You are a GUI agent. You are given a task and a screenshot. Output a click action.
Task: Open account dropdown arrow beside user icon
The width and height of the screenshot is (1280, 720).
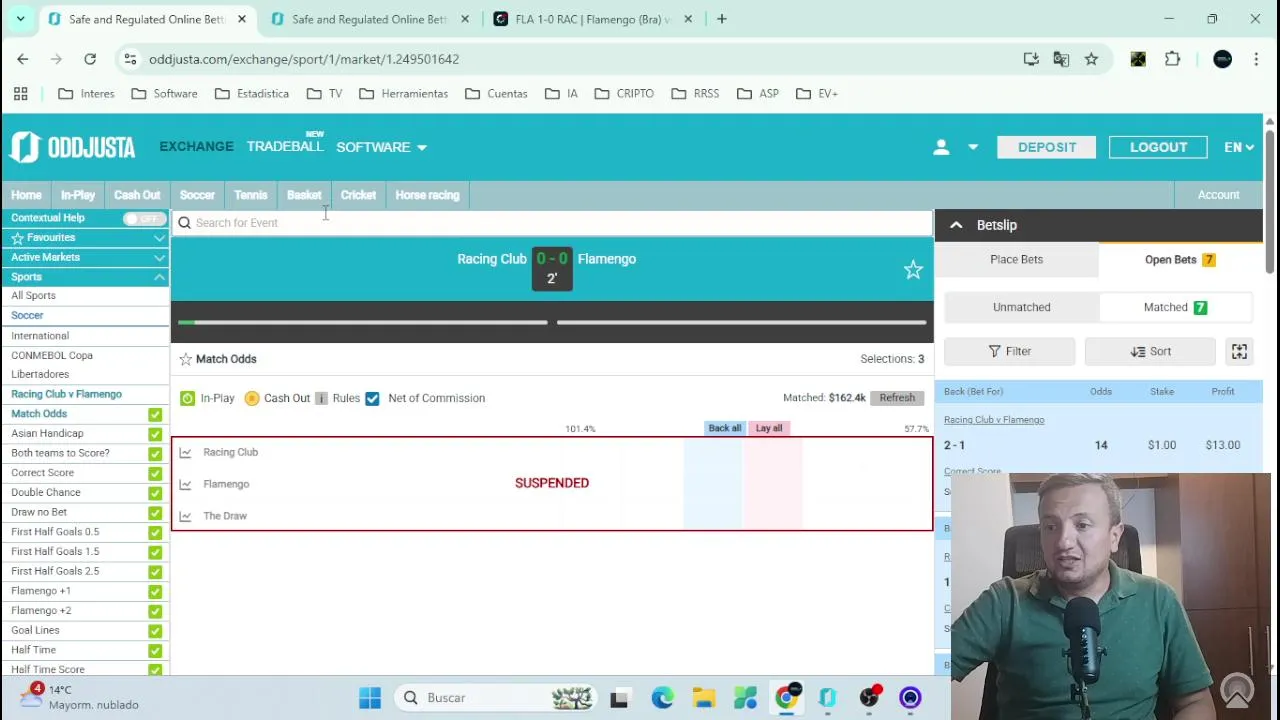[972, 147]
